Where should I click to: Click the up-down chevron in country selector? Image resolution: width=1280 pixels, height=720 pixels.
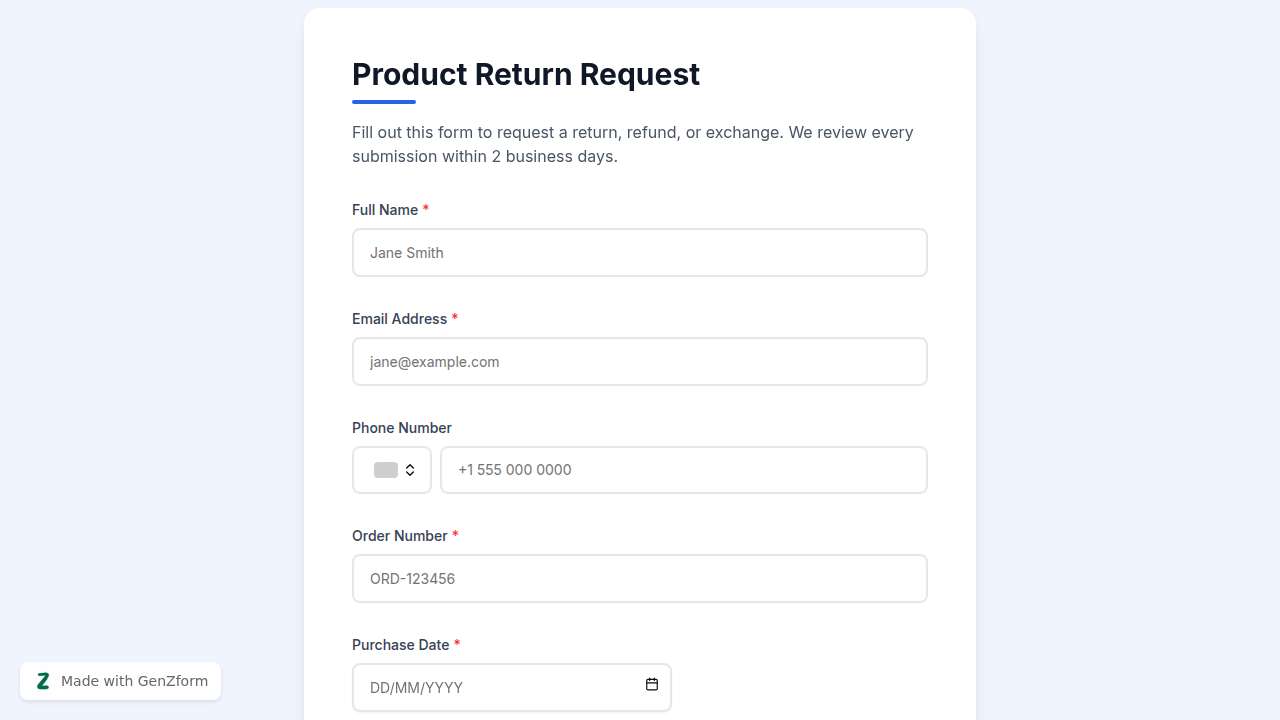(x=410, y=470)
